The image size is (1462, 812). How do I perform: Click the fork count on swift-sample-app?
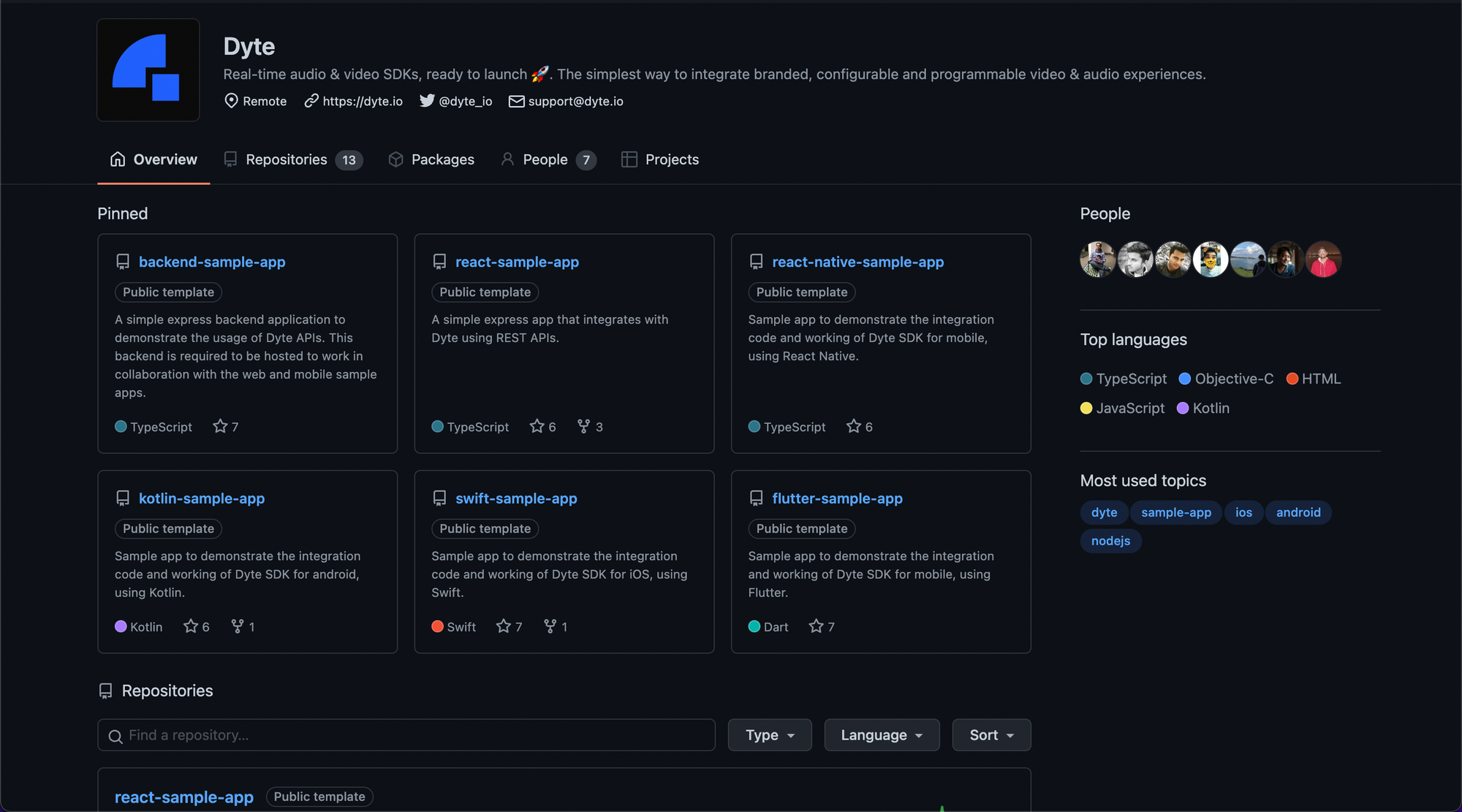[556, 626]
